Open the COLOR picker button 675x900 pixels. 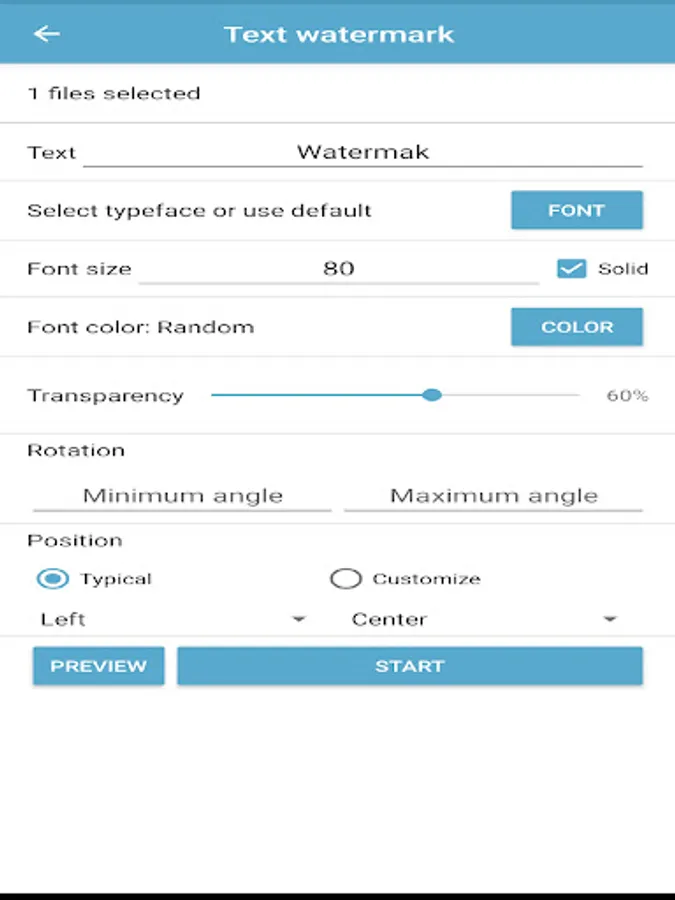click(x=576, y=327)
